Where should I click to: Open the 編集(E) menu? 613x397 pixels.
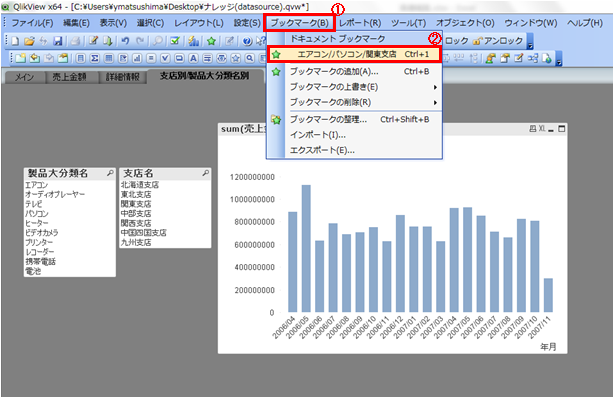[77, 23]
